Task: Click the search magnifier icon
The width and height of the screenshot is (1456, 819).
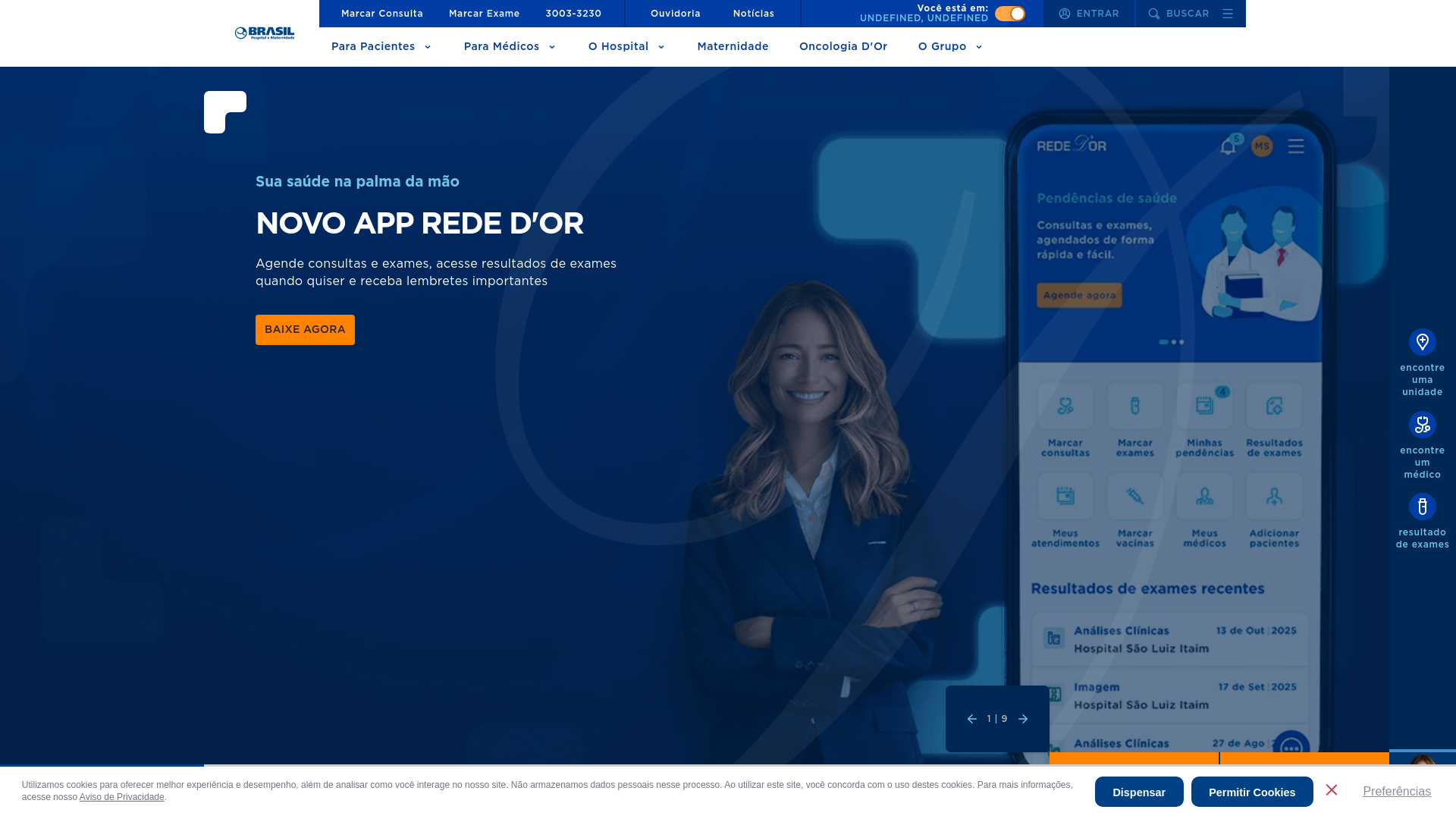Action: click(x=1153, y=14)
